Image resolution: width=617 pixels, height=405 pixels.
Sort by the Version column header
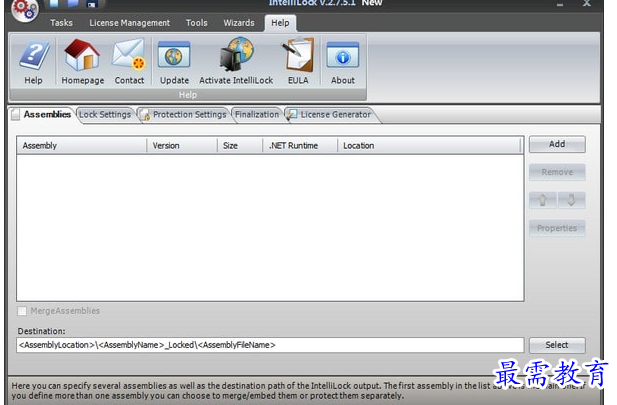(182, 146)
